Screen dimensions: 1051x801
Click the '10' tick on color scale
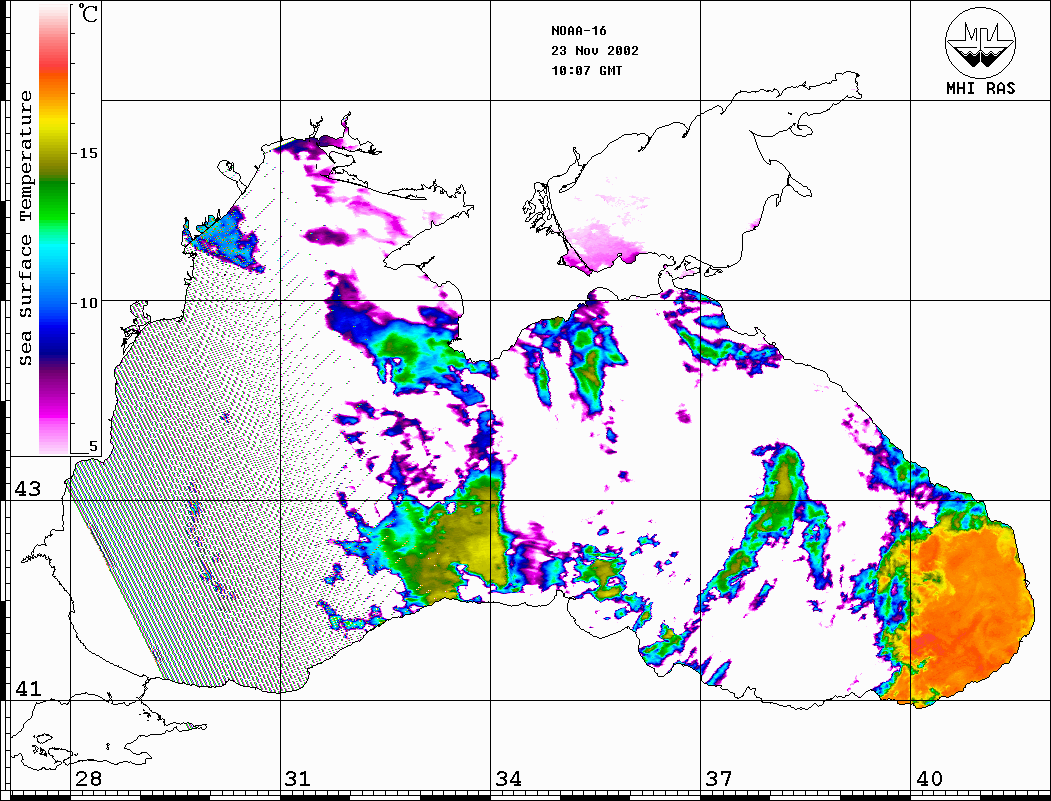tap(88, 304)
